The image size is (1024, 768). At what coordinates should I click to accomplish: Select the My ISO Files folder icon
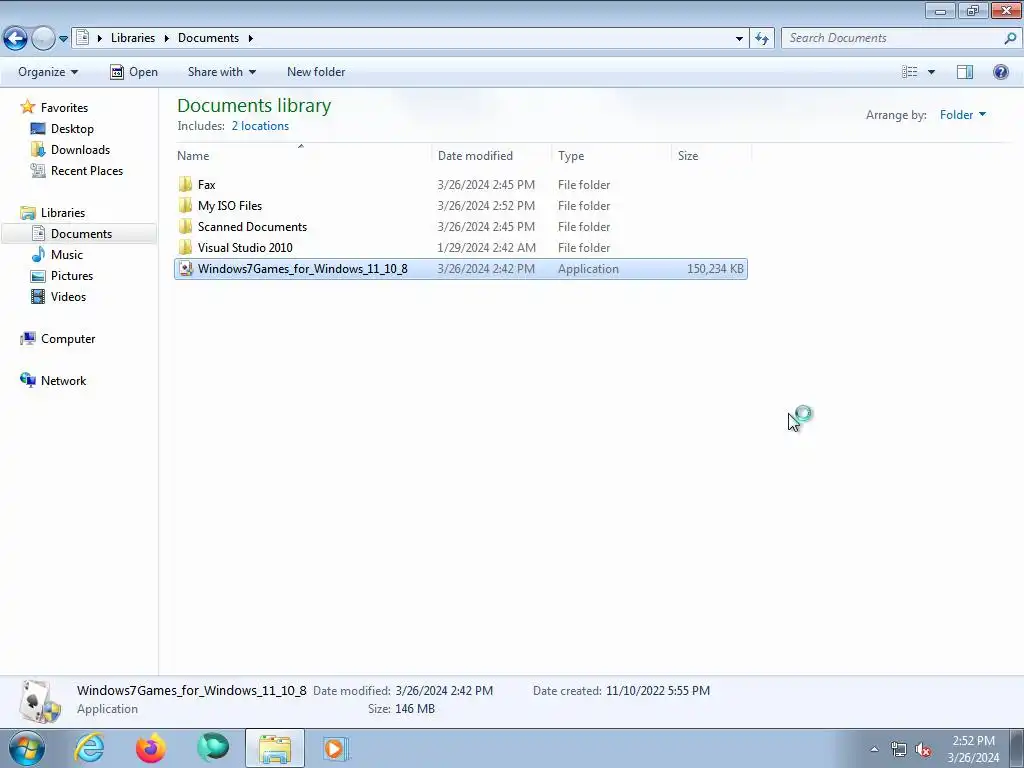pyautogui.click(x=185, y=205)
